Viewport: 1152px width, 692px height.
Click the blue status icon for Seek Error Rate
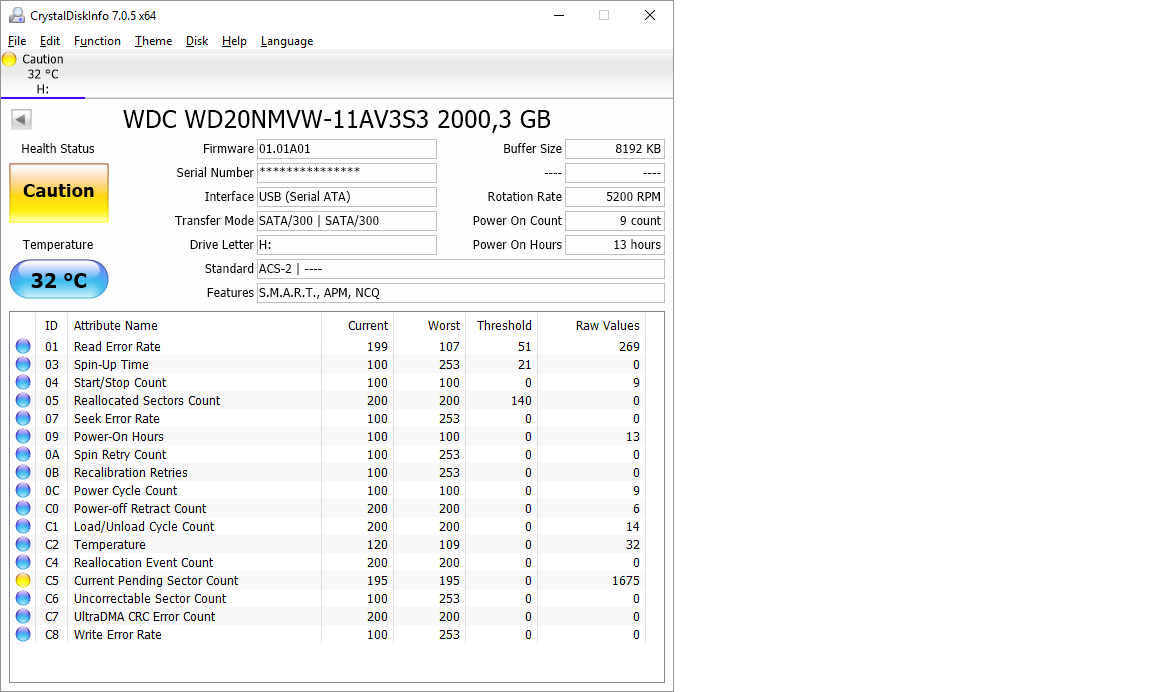[24, 418]
